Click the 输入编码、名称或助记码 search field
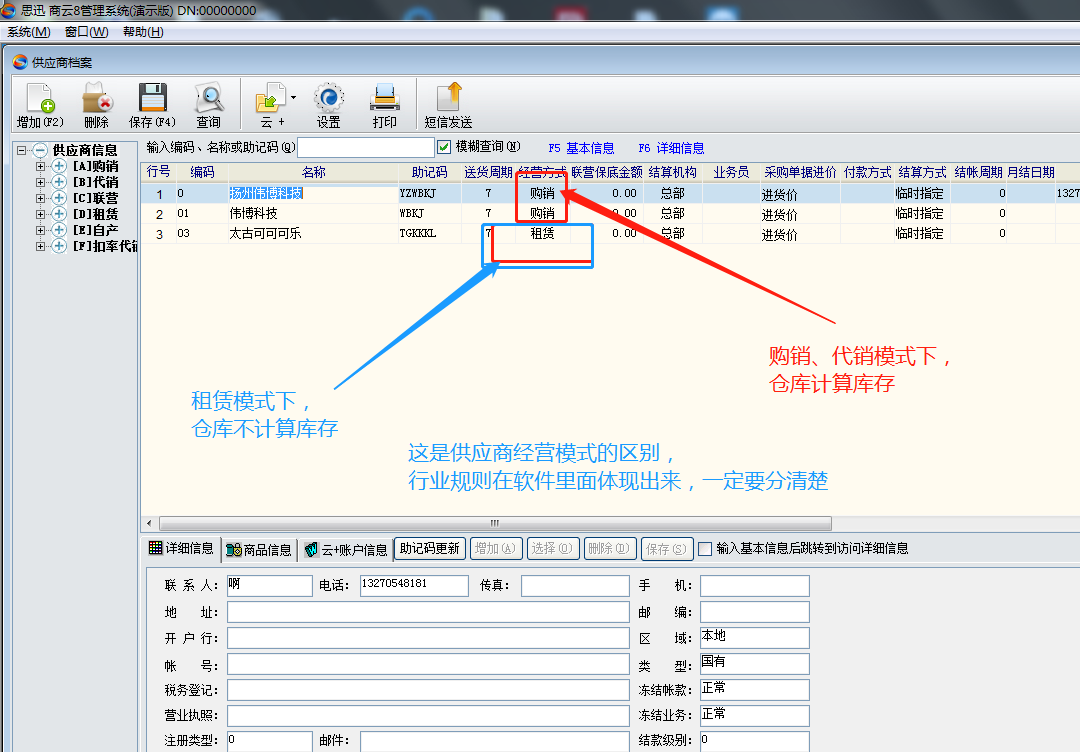This screenshot has height=752, width=1080. click(365, 148)
